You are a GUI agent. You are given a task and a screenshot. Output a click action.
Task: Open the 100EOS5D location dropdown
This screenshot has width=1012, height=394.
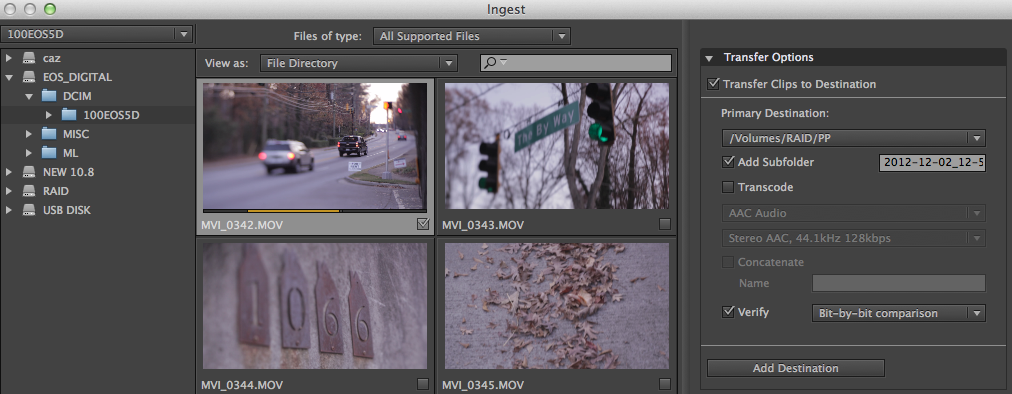pyautogui.click(x=96, y=34)
